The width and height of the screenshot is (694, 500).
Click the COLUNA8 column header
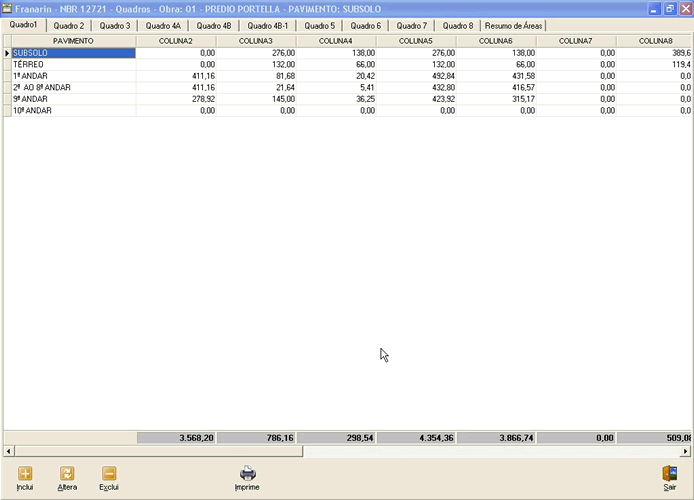[x=655, y=41]
